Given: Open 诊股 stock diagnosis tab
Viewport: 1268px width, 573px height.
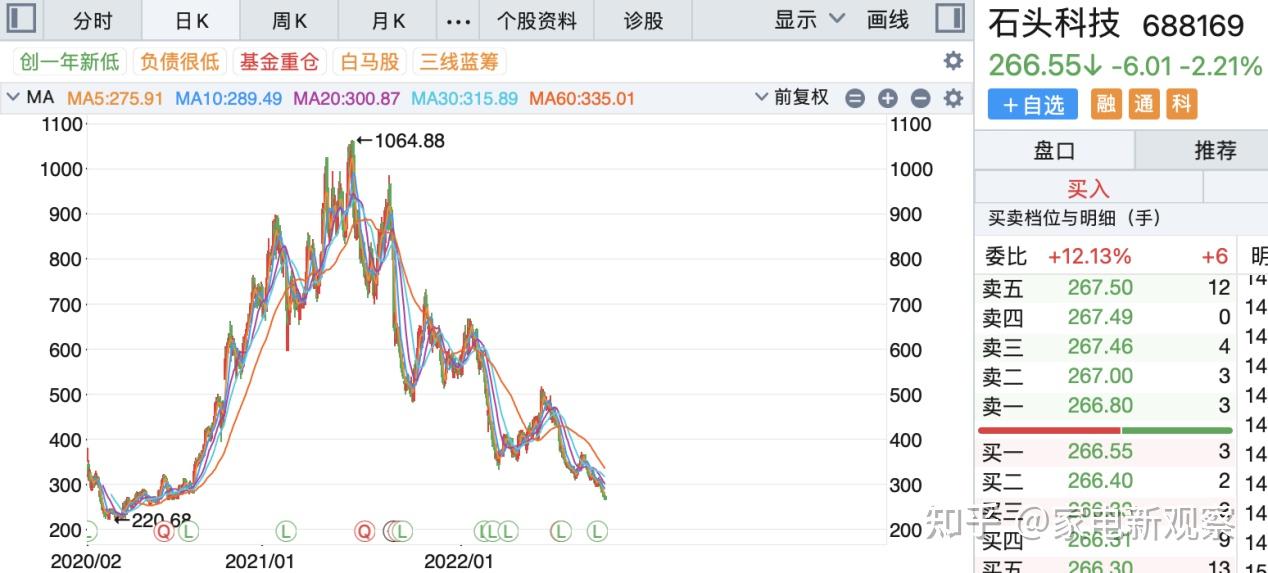Looking at the screenshot, I should point(643,20).
